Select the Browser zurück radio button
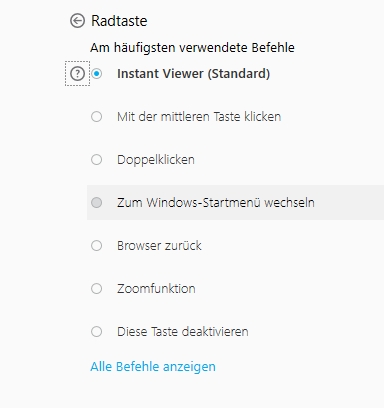The height and width of the screenshot is (408, 384). pos(97,246)
